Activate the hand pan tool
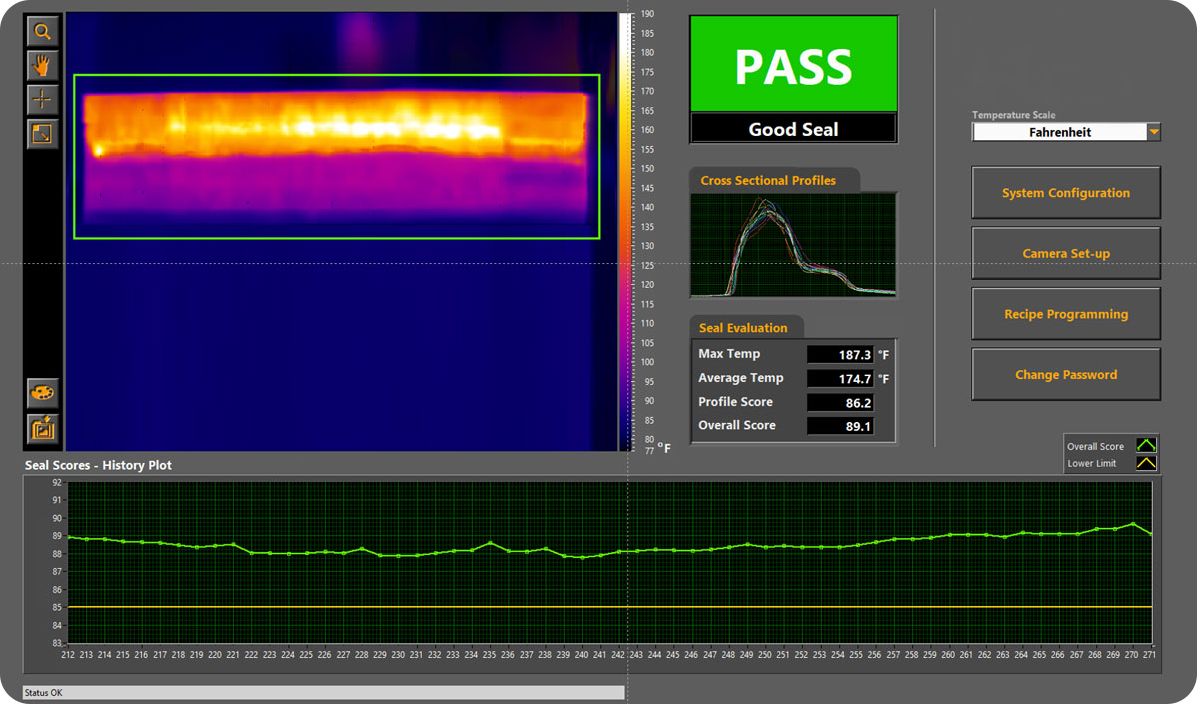 [42, 66]
